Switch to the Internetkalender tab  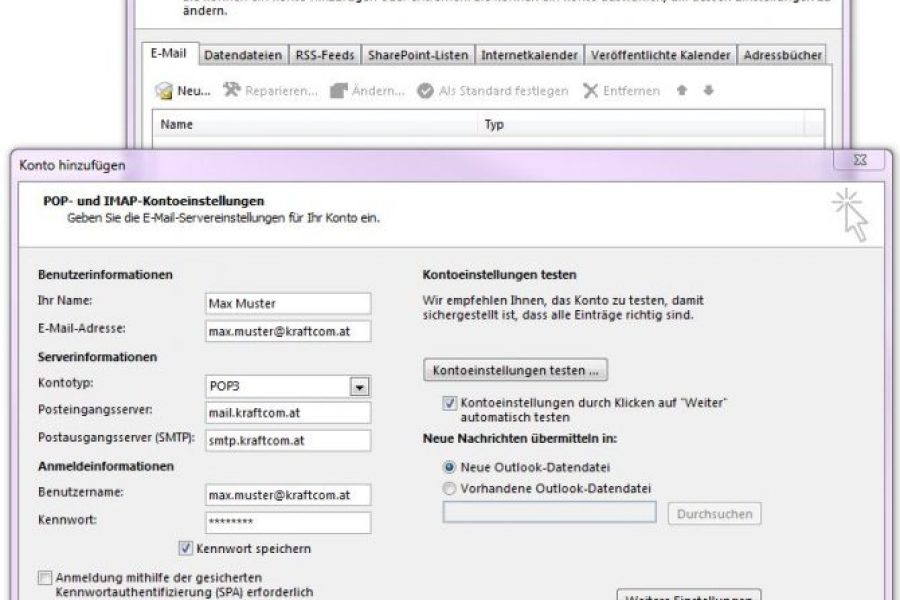[527, 55]
